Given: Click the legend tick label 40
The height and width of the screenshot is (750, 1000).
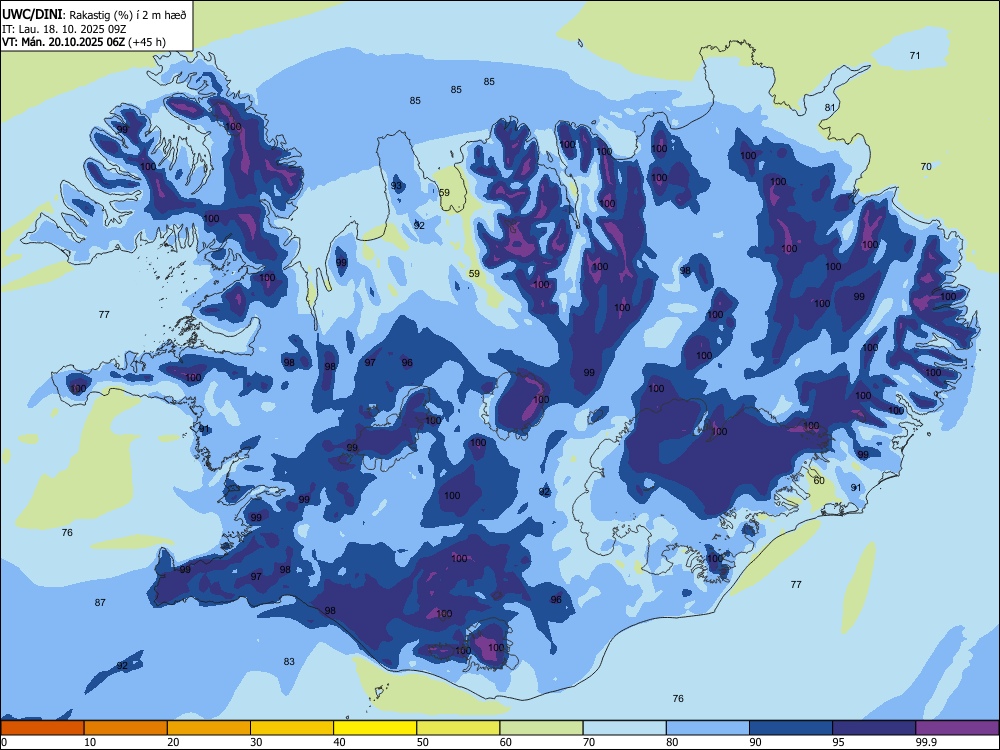Looking at the screenshot, I should pyautogui.click(x=339, y=742).
